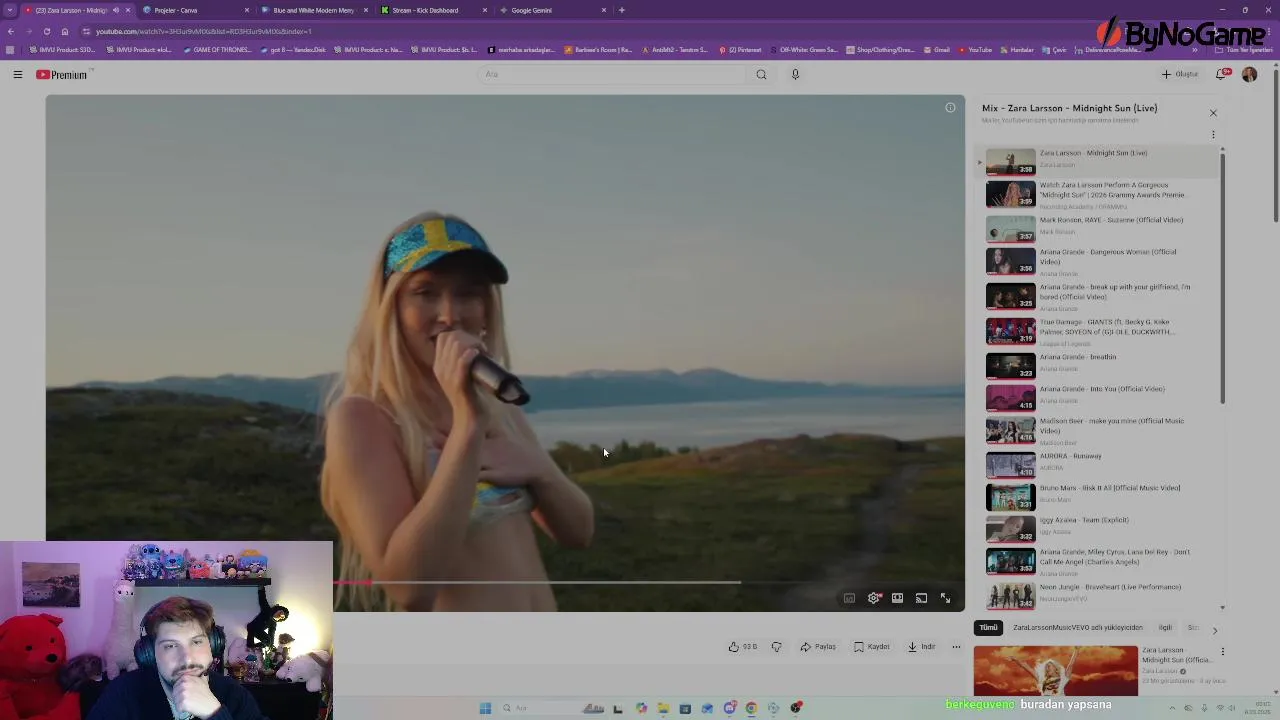Click the Paylaş share button
The height and width of the screenshot is (720, 1280).
tap(818, 647)
